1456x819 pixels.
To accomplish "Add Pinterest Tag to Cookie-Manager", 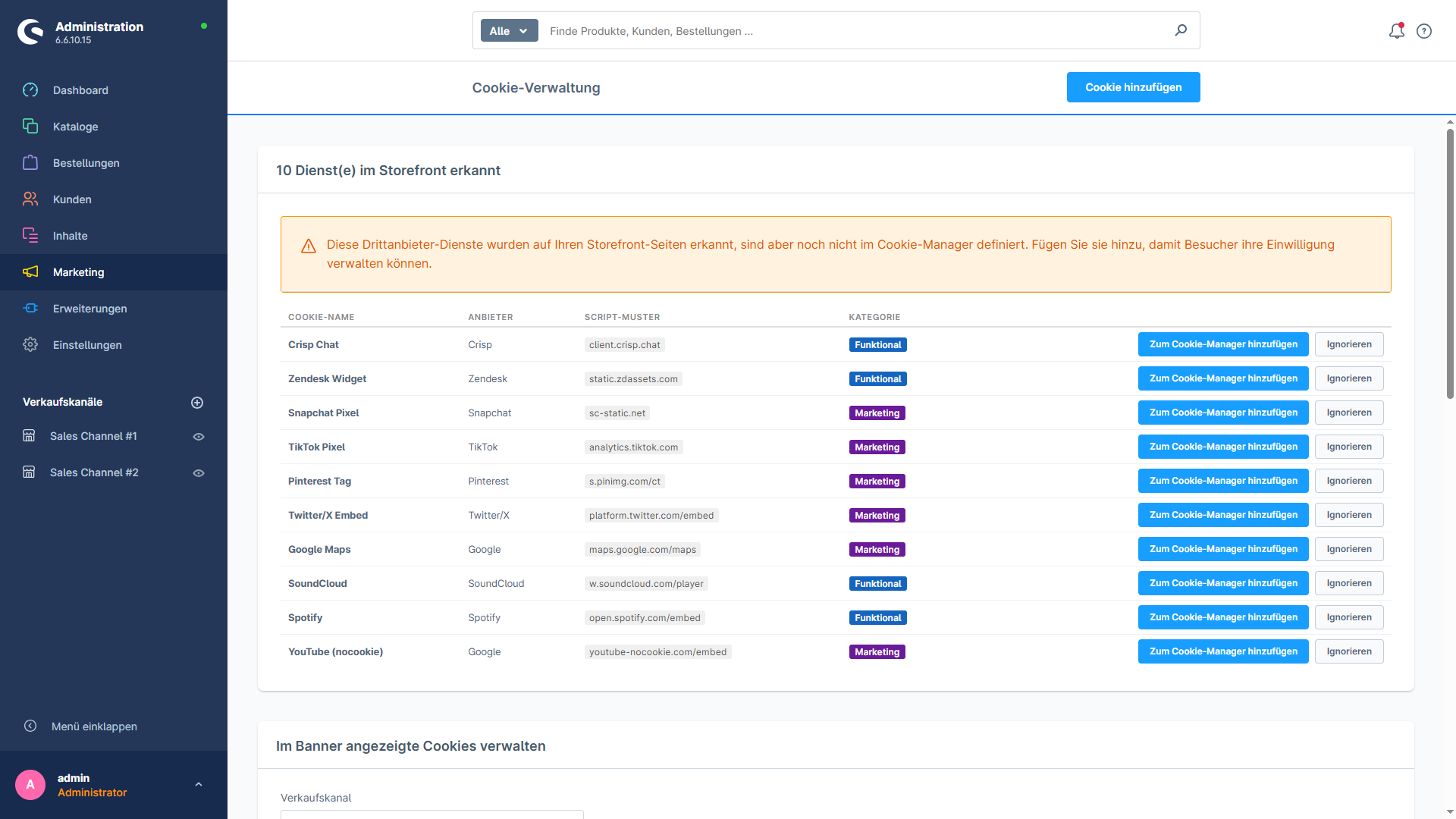I will 1223,481.
